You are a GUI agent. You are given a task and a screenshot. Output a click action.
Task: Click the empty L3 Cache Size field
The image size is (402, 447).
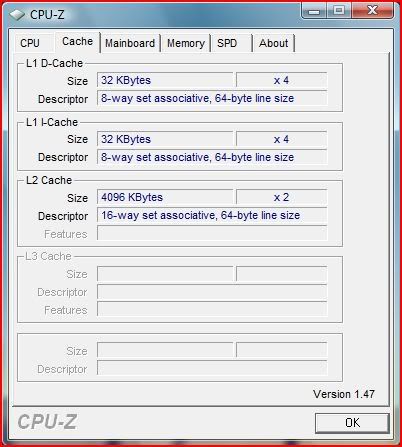click(x=165, y=274)
